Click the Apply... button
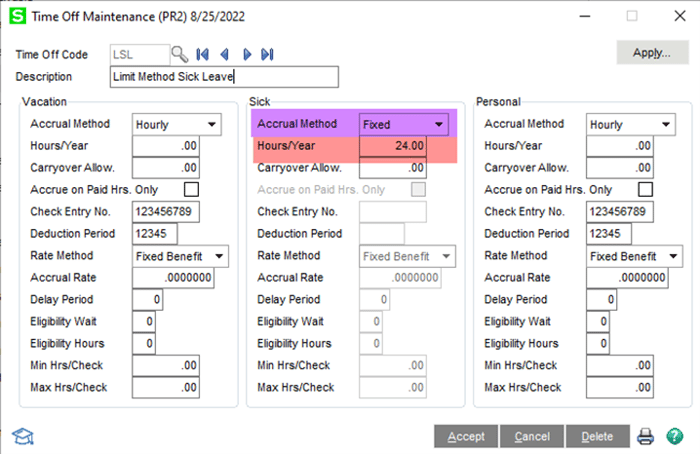 pos(651,53)
